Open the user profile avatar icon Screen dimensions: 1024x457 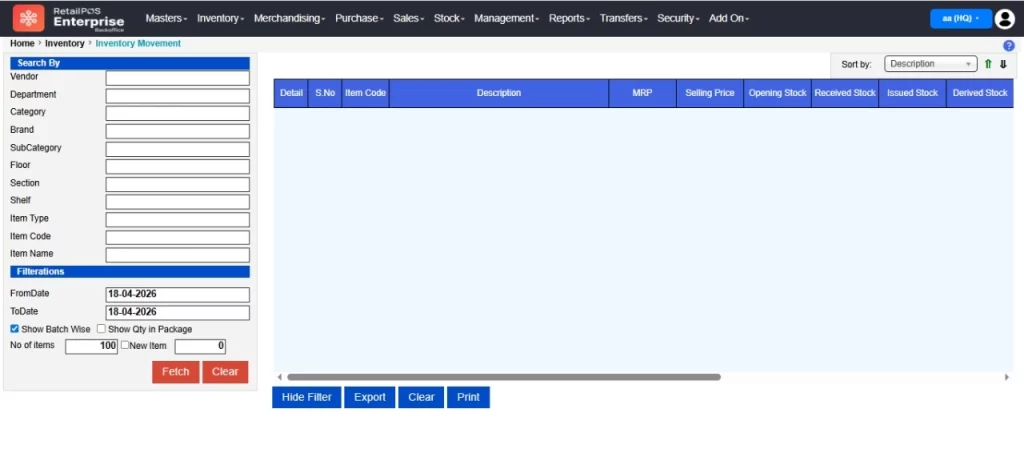(1004, 19)
